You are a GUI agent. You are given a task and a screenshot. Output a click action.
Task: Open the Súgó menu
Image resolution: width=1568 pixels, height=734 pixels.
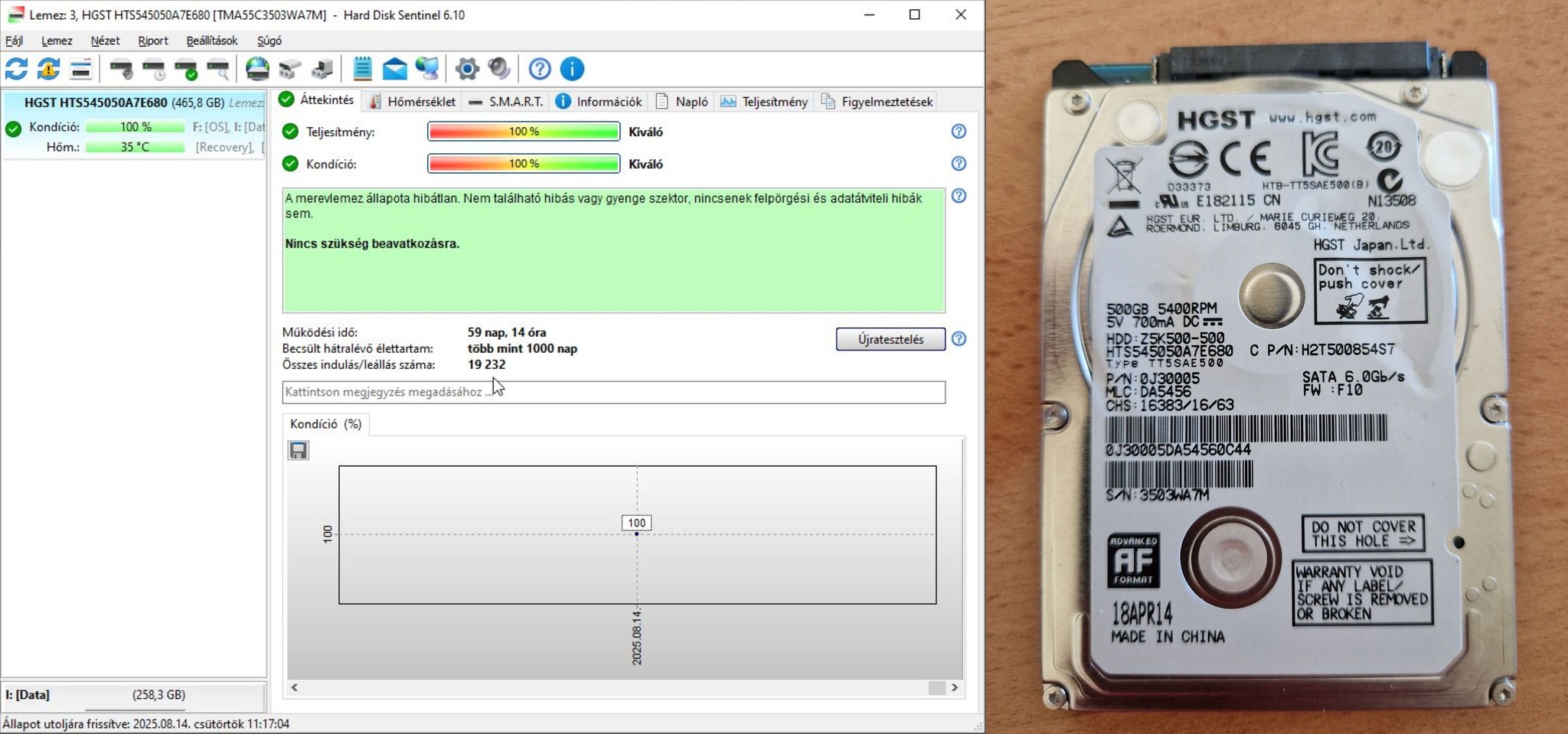[x=269, y=41]
